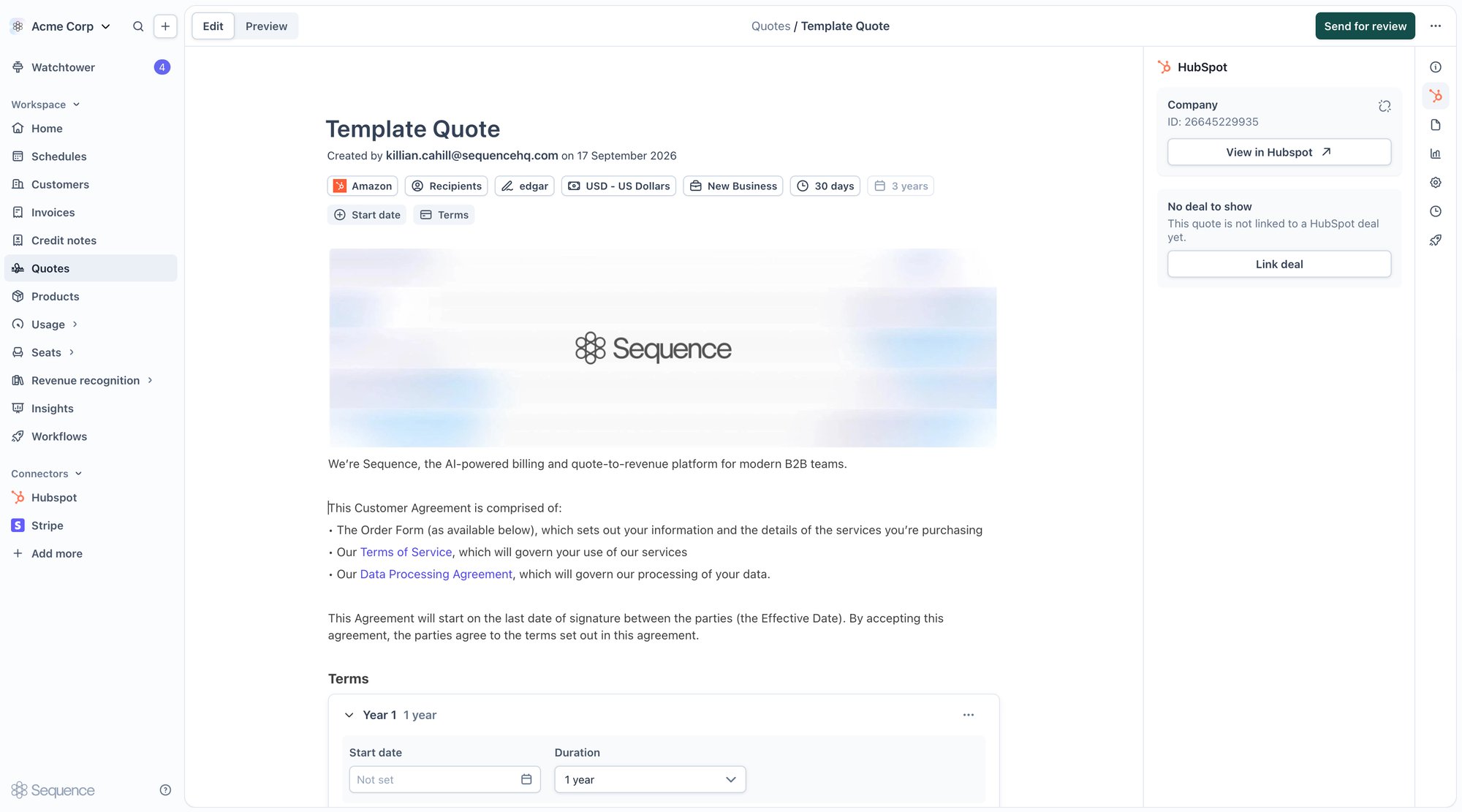1462x812 pixels.
Task: Click the Quotes breadcrumb link
Action: click(770, 26)
